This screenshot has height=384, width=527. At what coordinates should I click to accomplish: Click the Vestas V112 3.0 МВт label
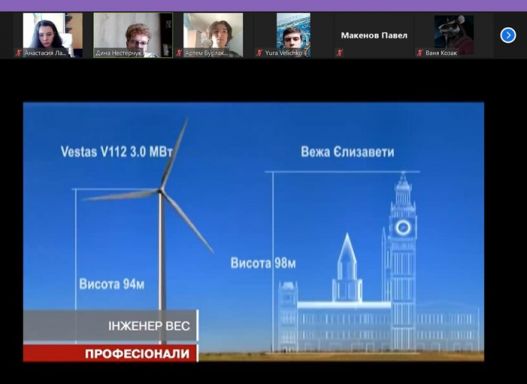point(117,152)
